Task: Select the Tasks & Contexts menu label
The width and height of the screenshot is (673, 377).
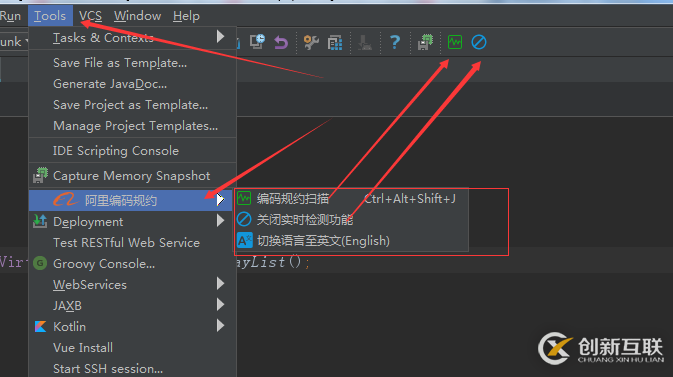Action: 103,38
